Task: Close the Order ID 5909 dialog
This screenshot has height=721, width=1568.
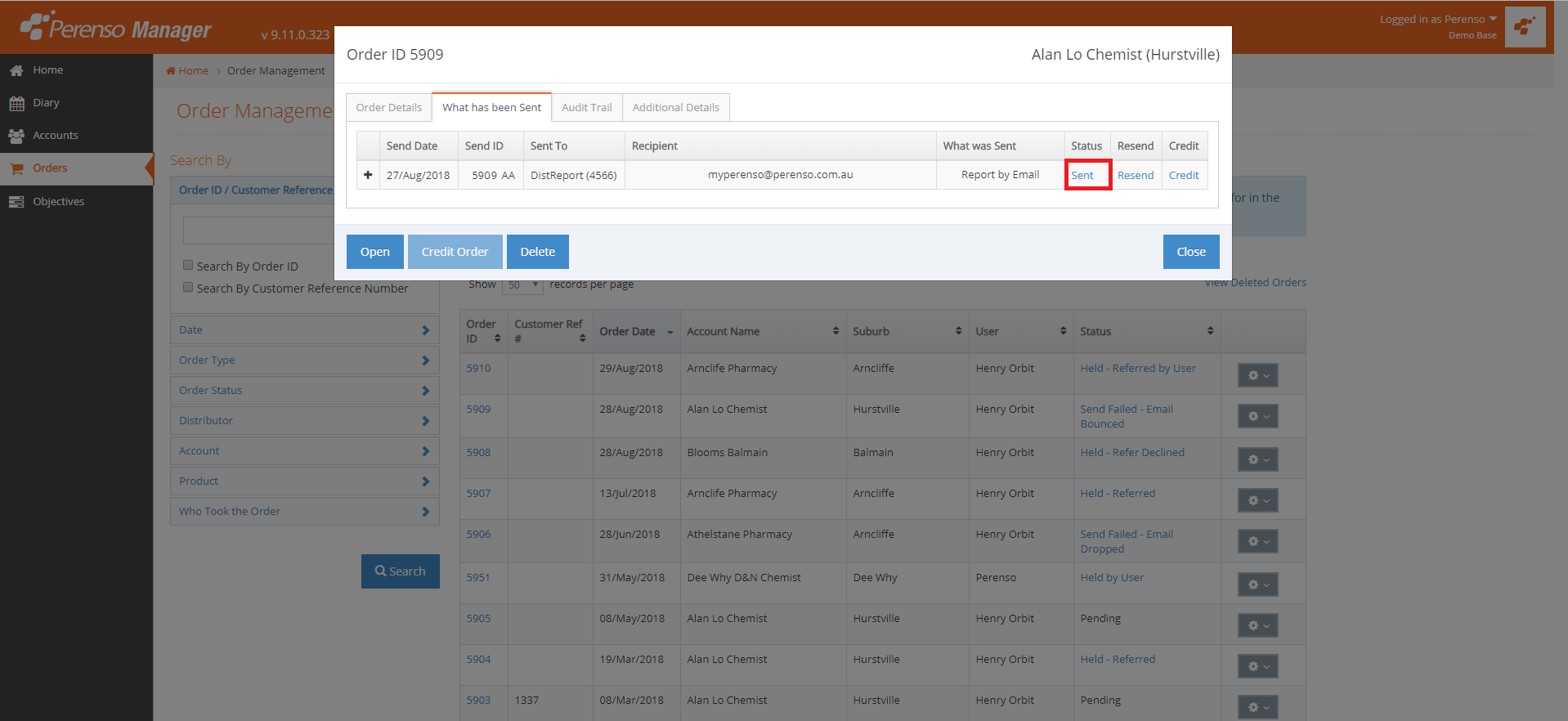Action: [x=1191, y=252]
